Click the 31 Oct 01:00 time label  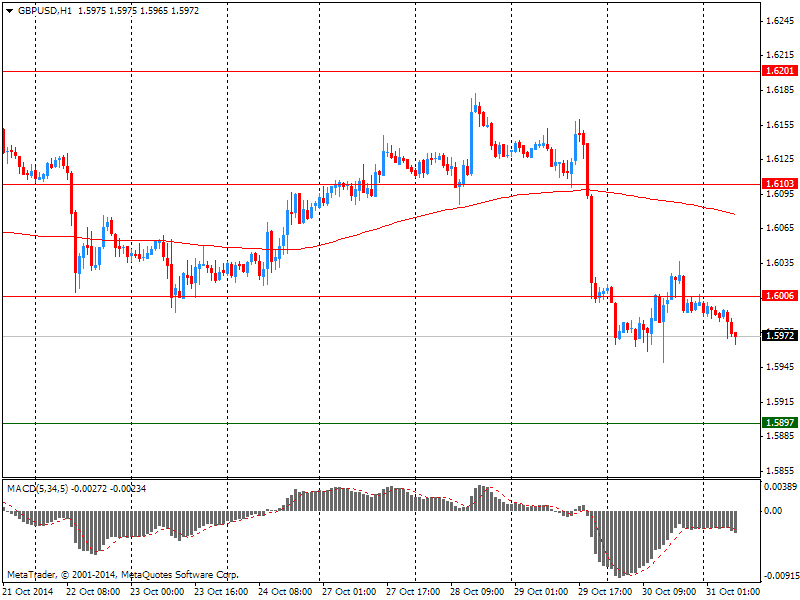point(733,592)
